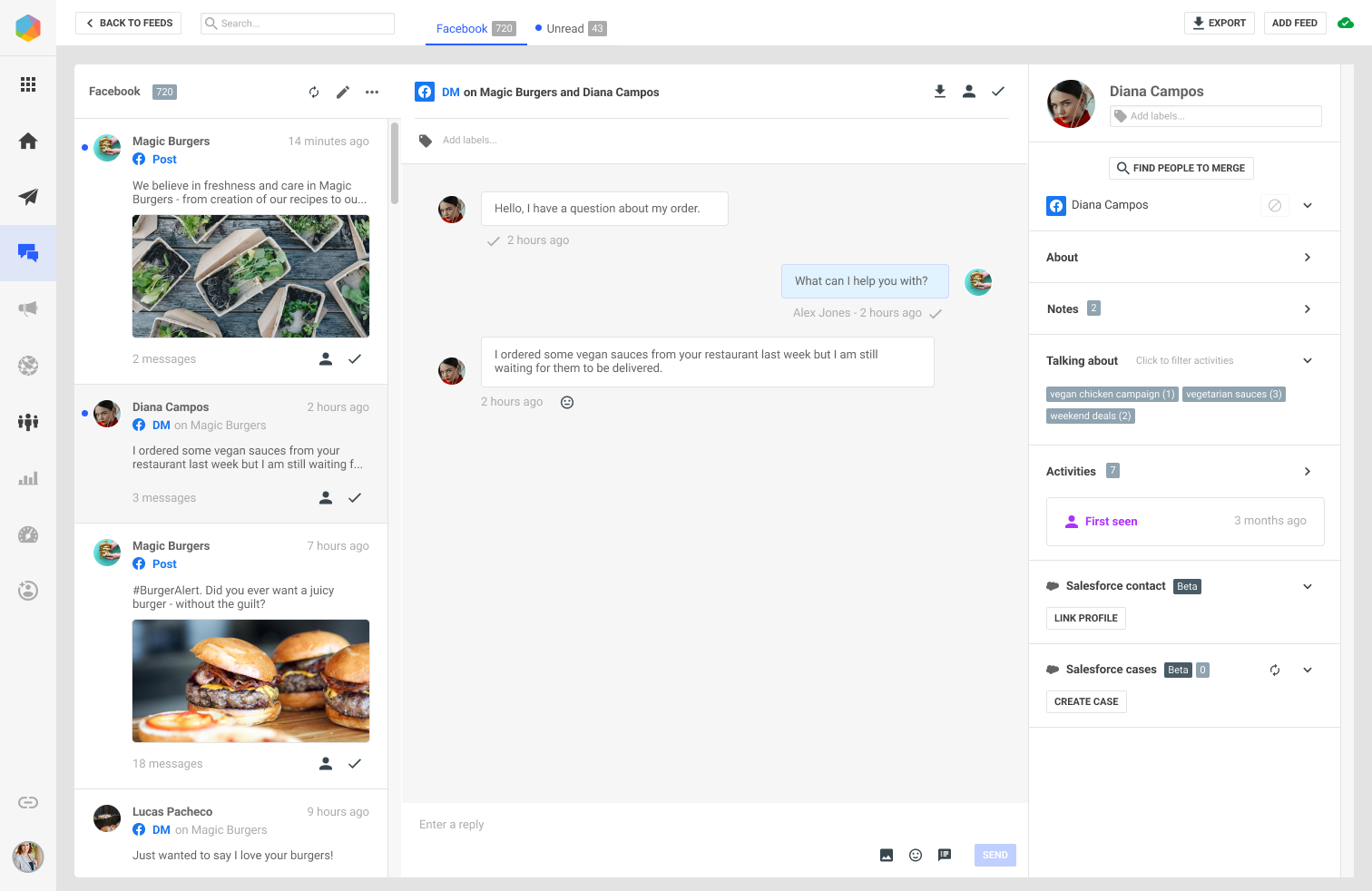Open saved replies icon in reply box
Image resolution: width=1372 pixels, height=891 pixels.
945,855
